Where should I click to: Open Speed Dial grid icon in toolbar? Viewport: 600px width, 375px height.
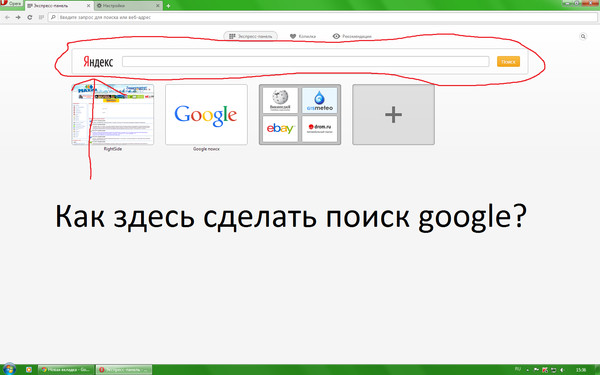[x=41, y=17]
